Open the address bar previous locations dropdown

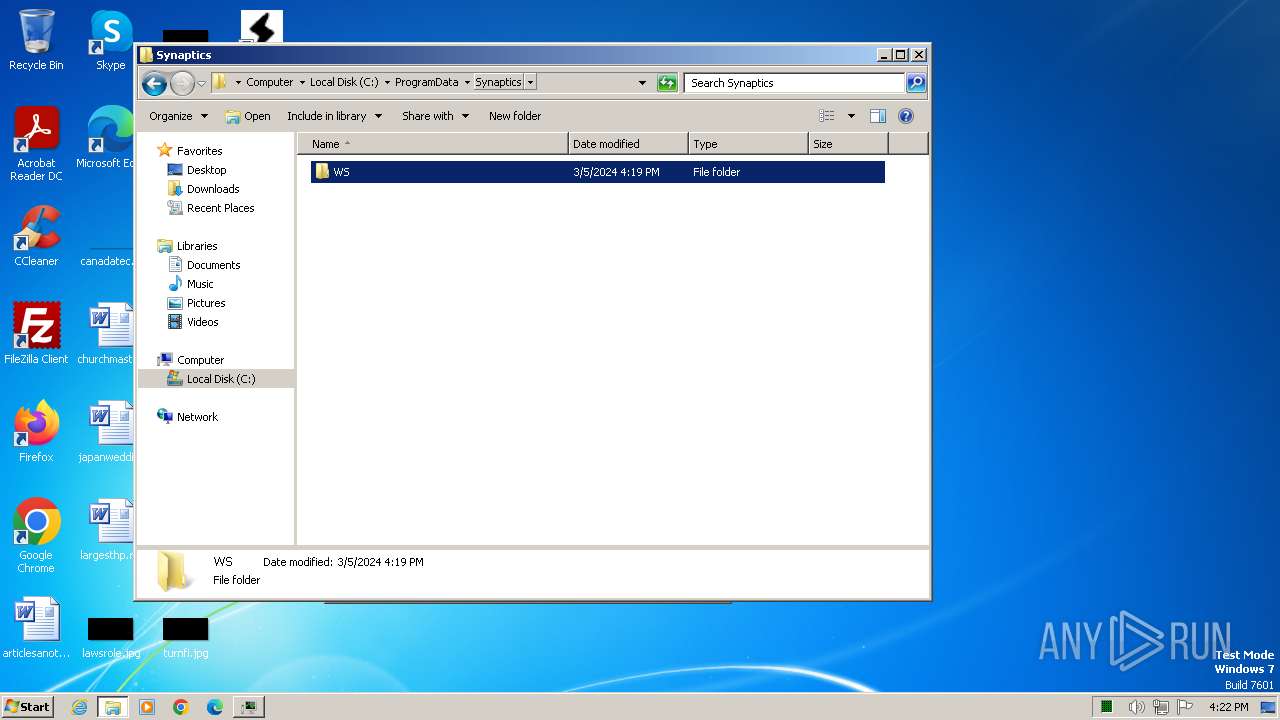coord(642,83)
